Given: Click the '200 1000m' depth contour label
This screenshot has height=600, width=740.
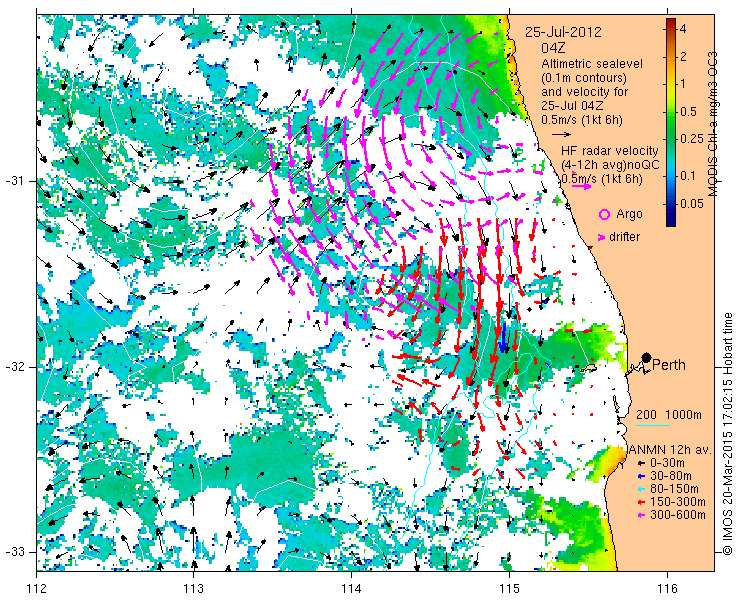Looking at the screenshot, I should click(669, 415).
